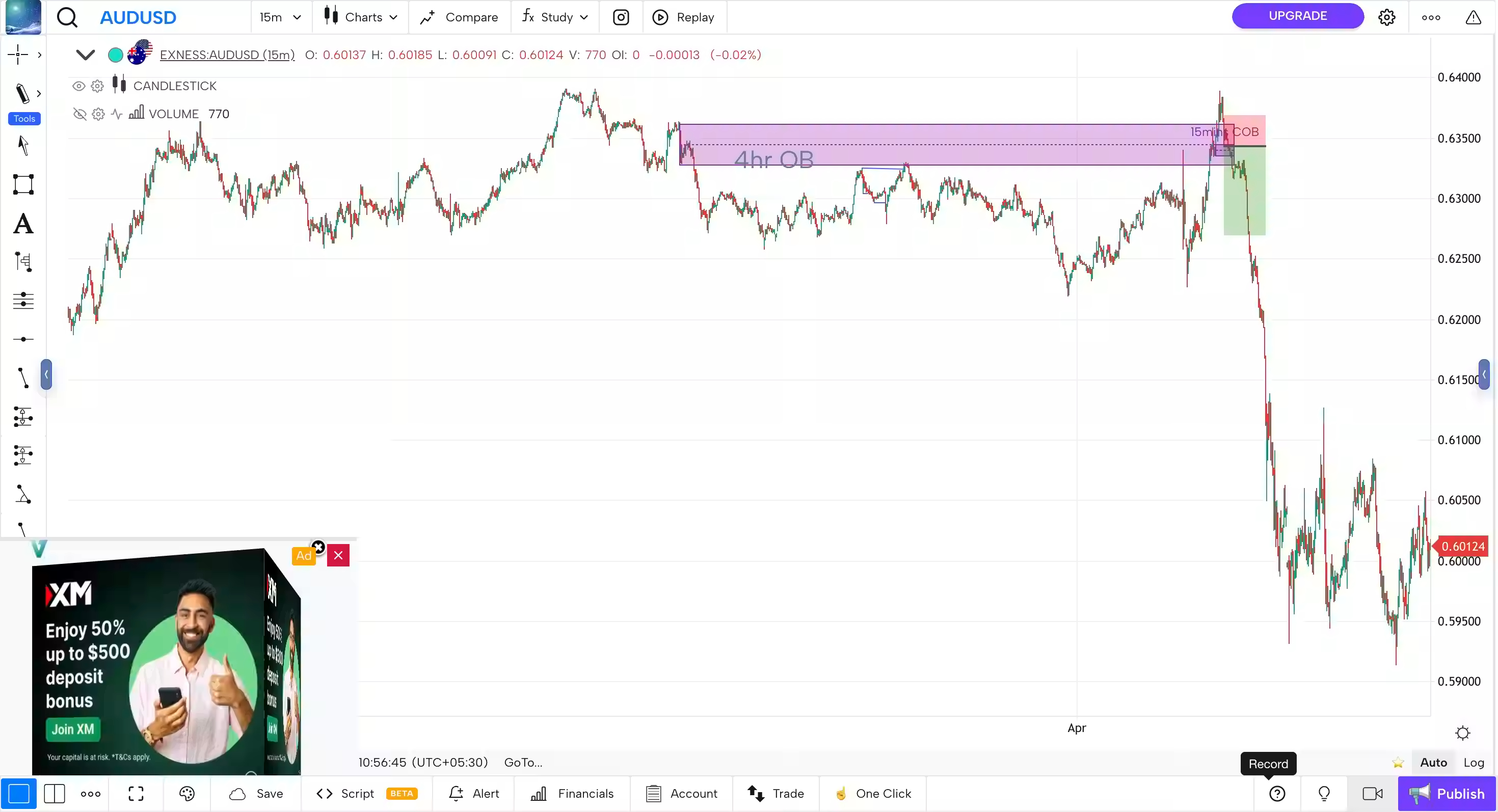Select the text annotation tool
1498x812 pixels.
point(23,224)
